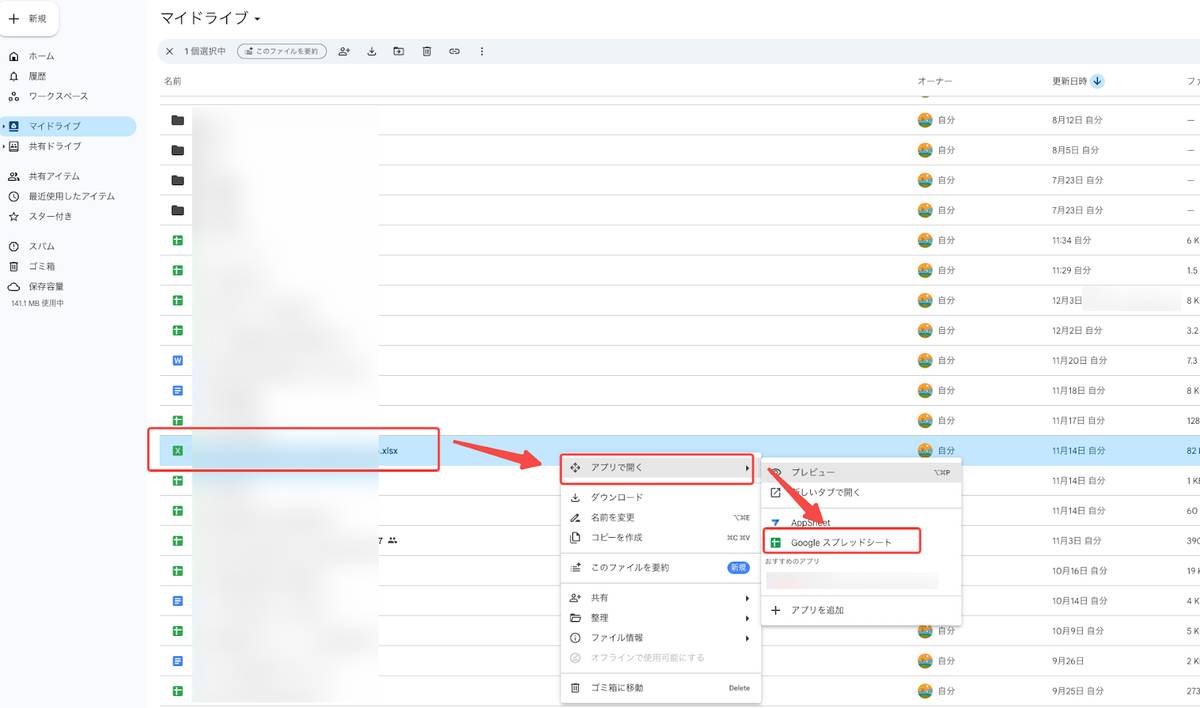Open more options via the three-dot icon
Viewport: 1200px width, 708px height.
coord(481,50)
